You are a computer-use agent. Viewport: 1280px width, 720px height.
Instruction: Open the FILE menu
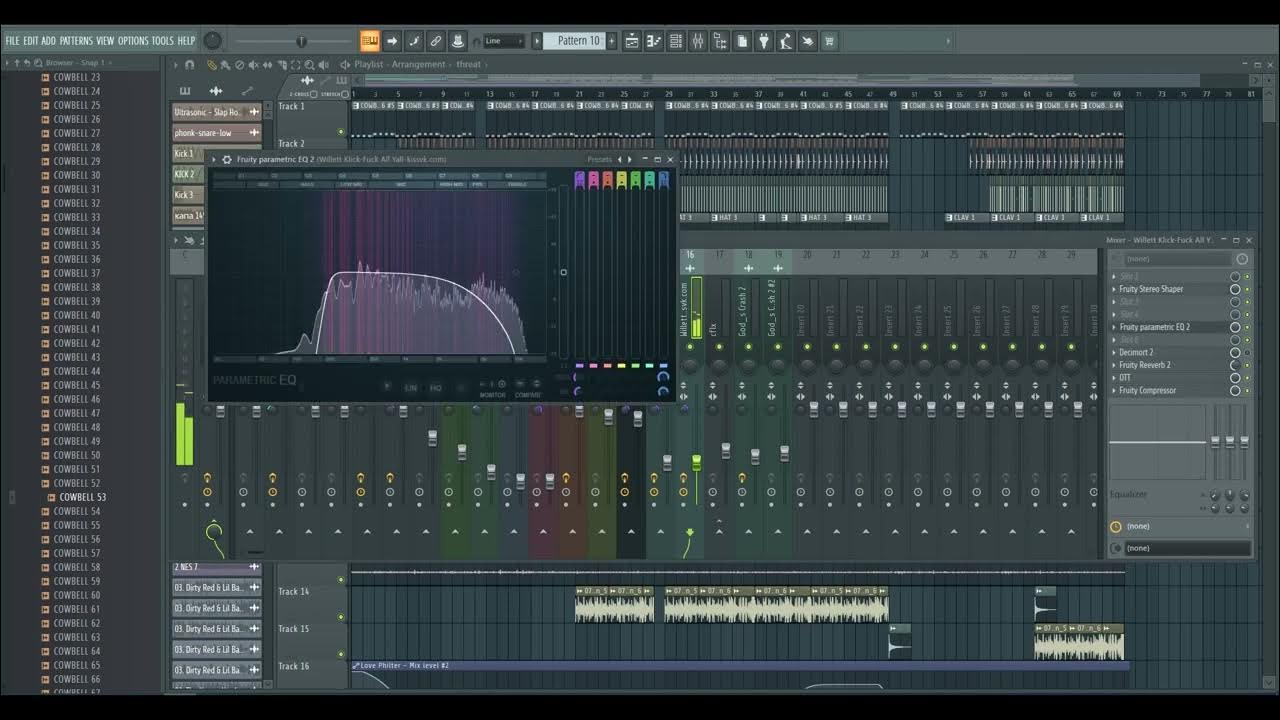[13, 41]
